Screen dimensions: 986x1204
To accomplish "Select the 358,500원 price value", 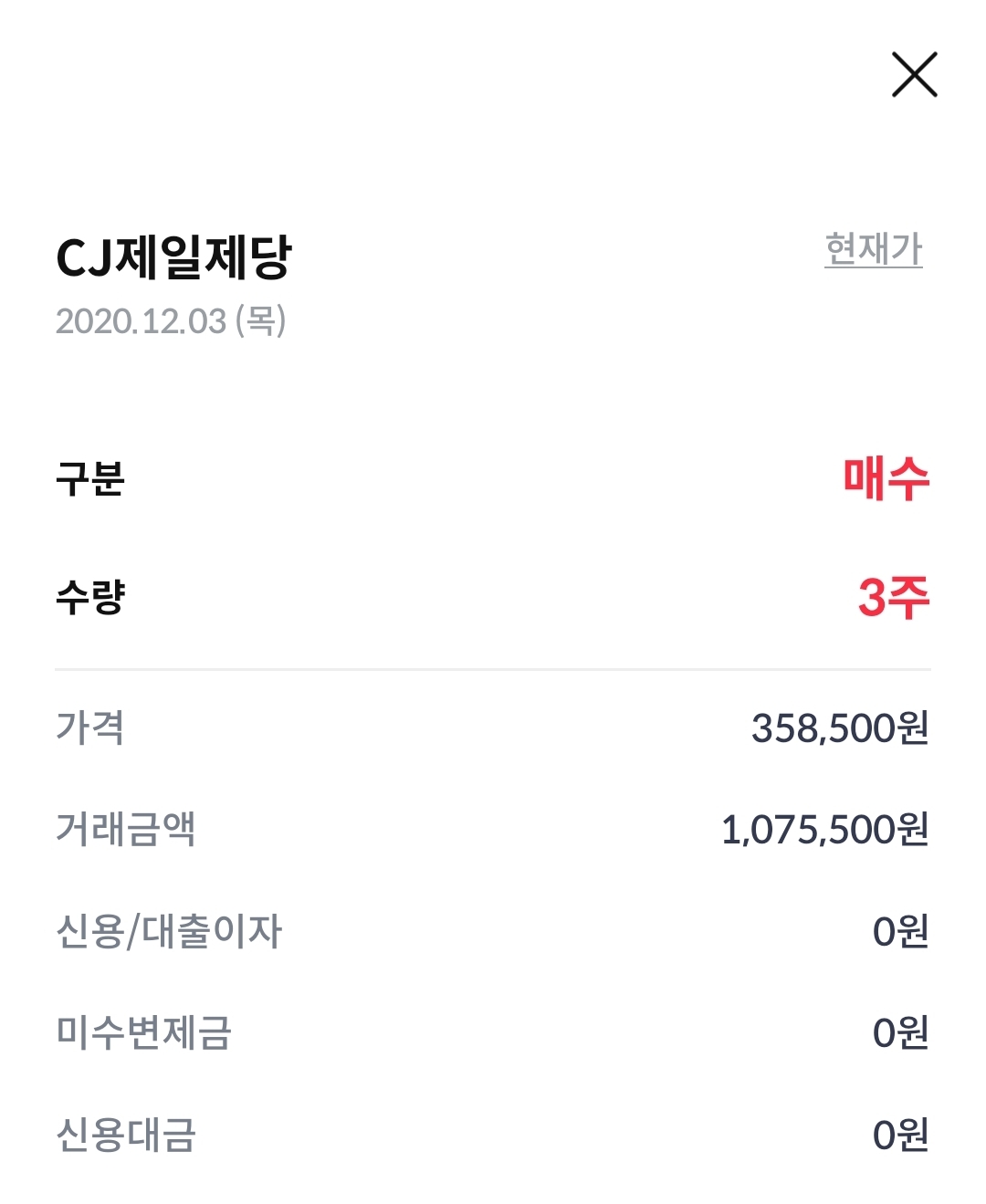I will click(x=840, y=728).
